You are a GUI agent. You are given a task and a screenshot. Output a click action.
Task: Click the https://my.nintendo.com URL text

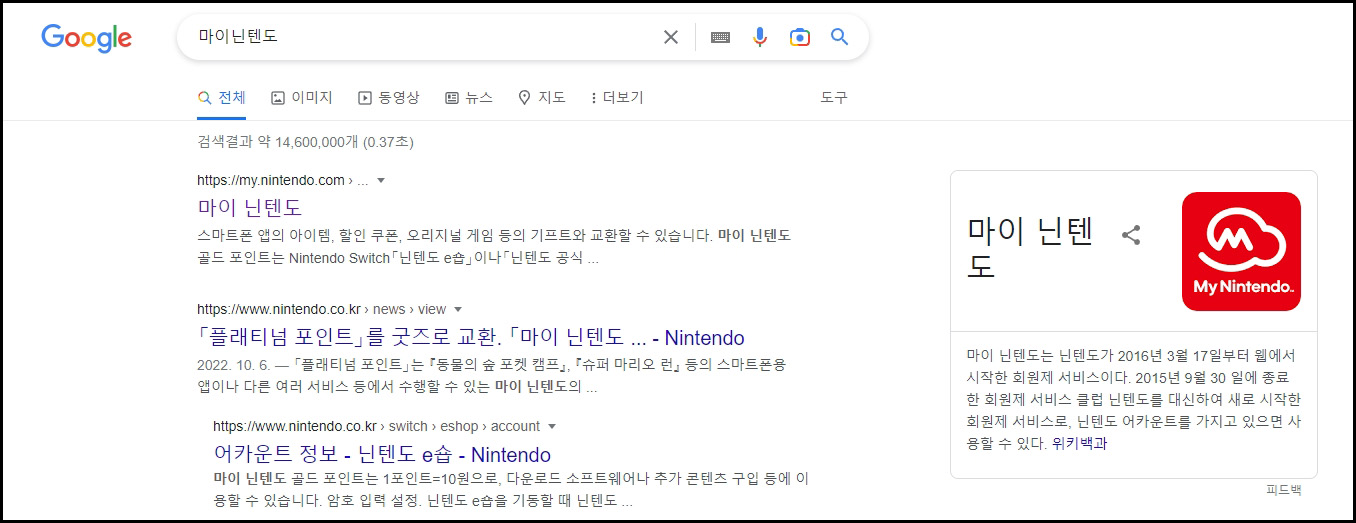tap(283, 181)
